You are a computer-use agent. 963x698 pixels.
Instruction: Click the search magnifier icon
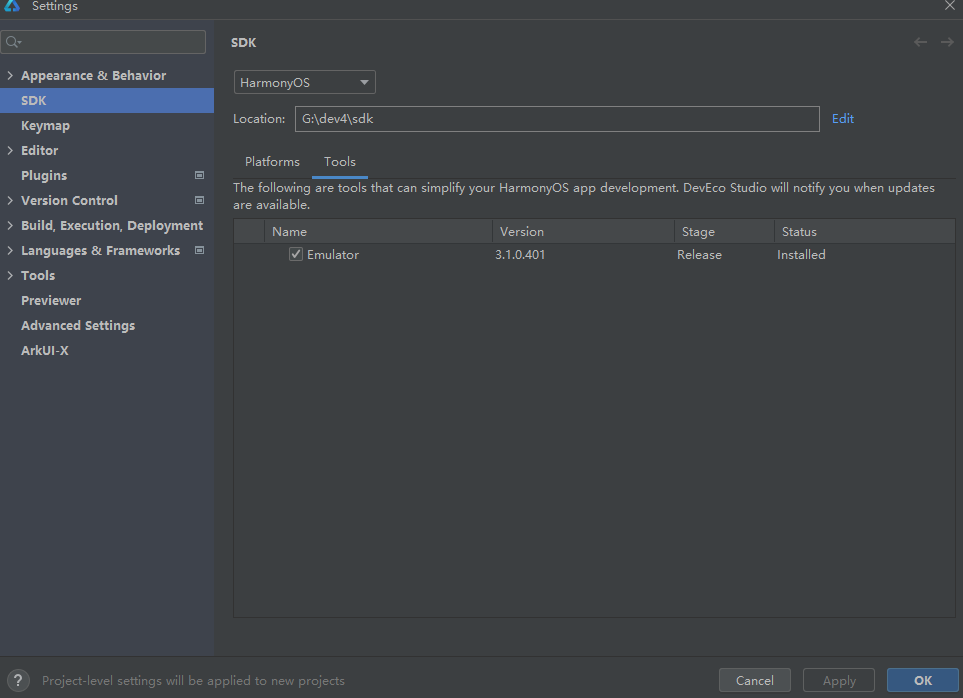coord(13,42)
